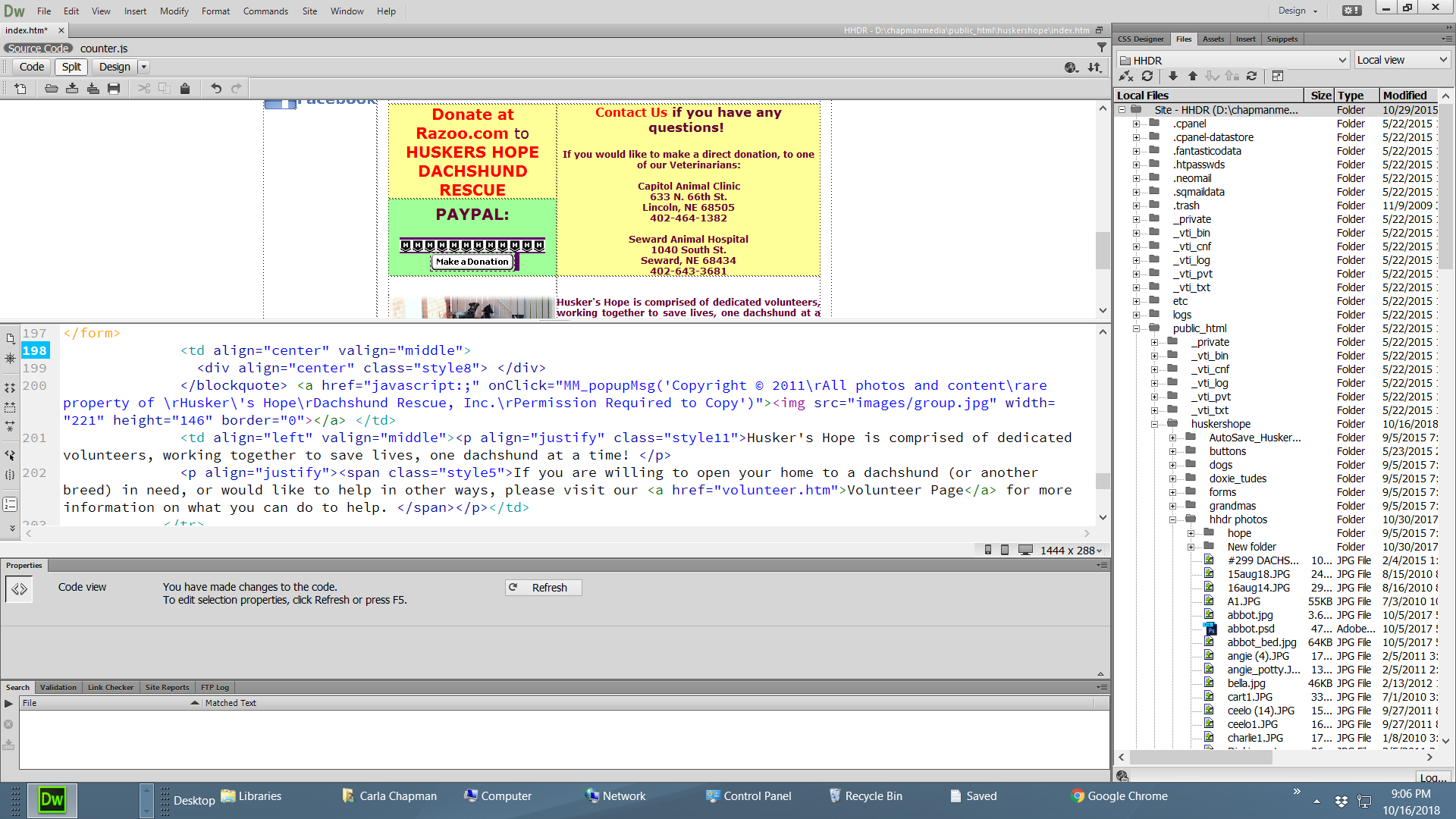The width and height of the screenshot is (1456, 819).
Task: Click the Cut scissors icon
Action: point(144,89)
